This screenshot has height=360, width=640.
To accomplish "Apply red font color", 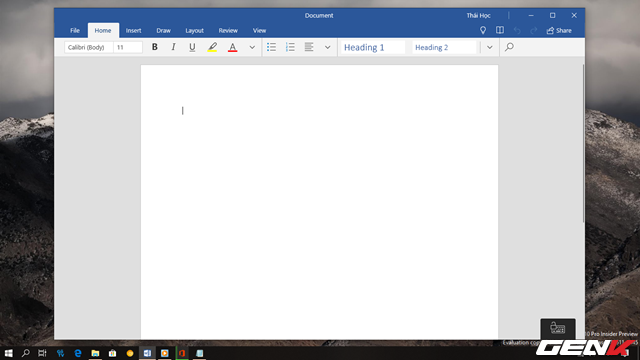I will 233,47.
